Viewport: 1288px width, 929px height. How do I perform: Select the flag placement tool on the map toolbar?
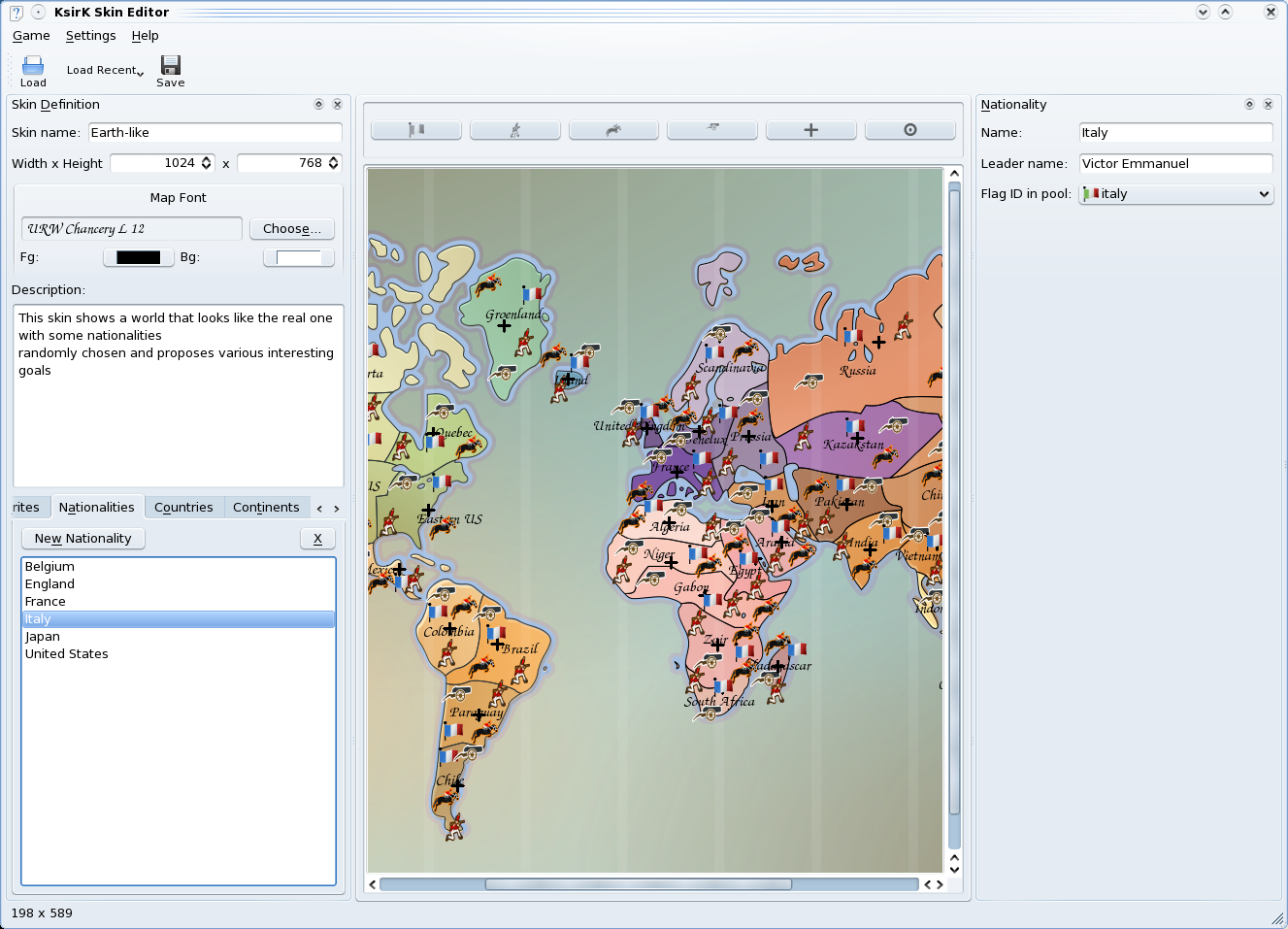pyautogui.click(x=415, y=129)
